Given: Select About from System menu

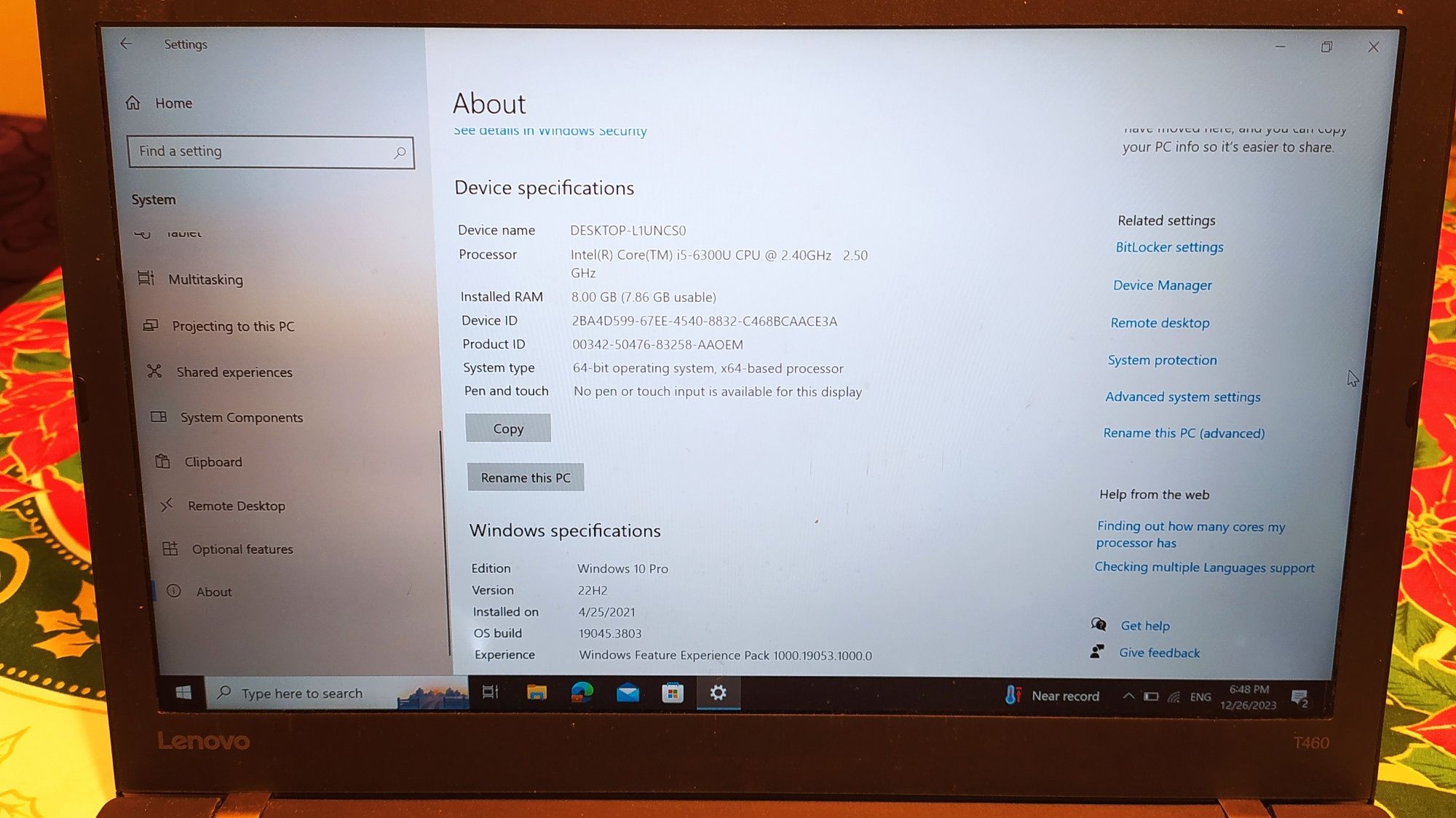Looking at the screenshot, I should click(x=213, y=592).
